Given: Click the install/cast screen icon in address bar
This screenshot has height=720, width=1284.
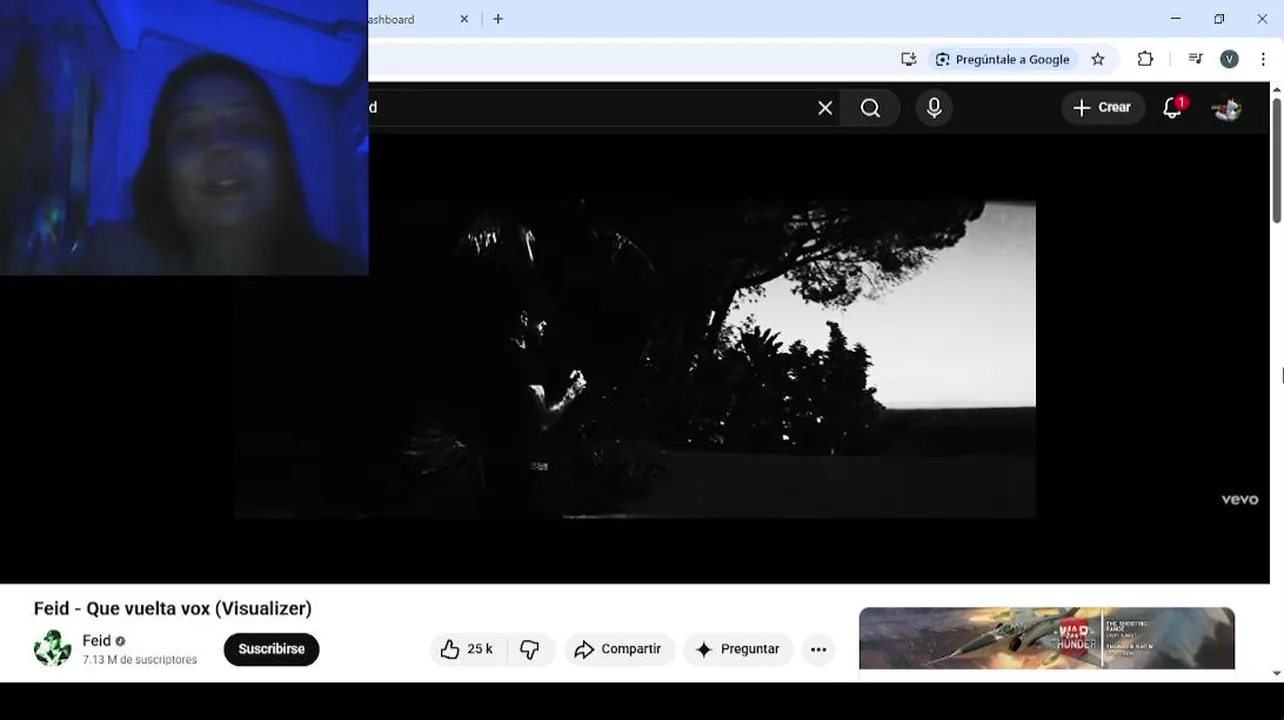Looking at the screenshot, I should click(x=908, y=59).
